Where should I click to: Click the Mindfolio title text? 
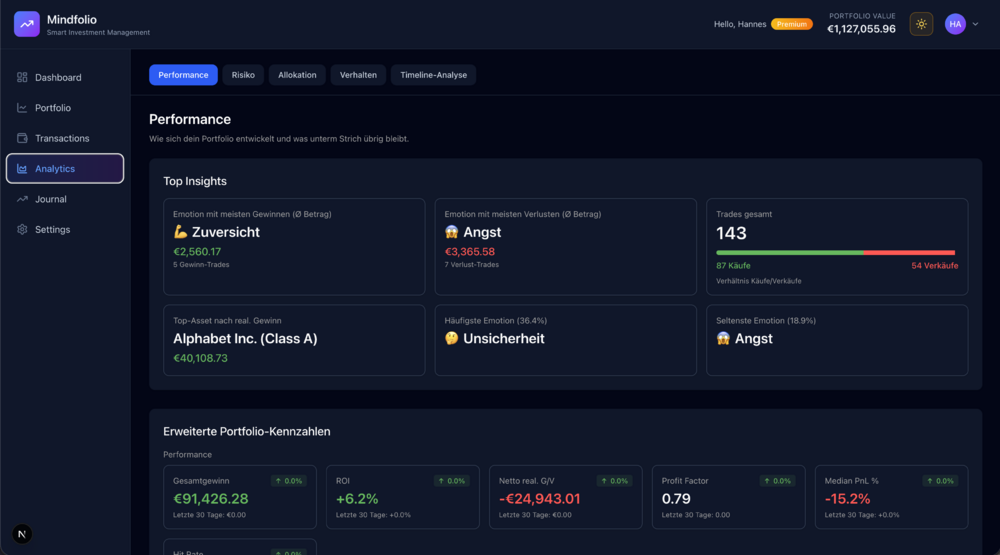point(71,20)
